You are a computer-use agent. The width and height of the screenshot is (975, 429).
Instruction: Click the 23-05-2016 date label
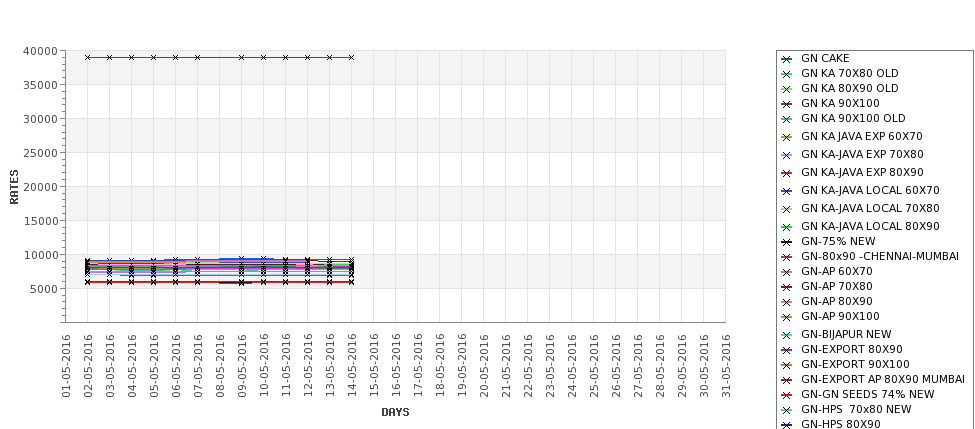[x=550, y=366]
